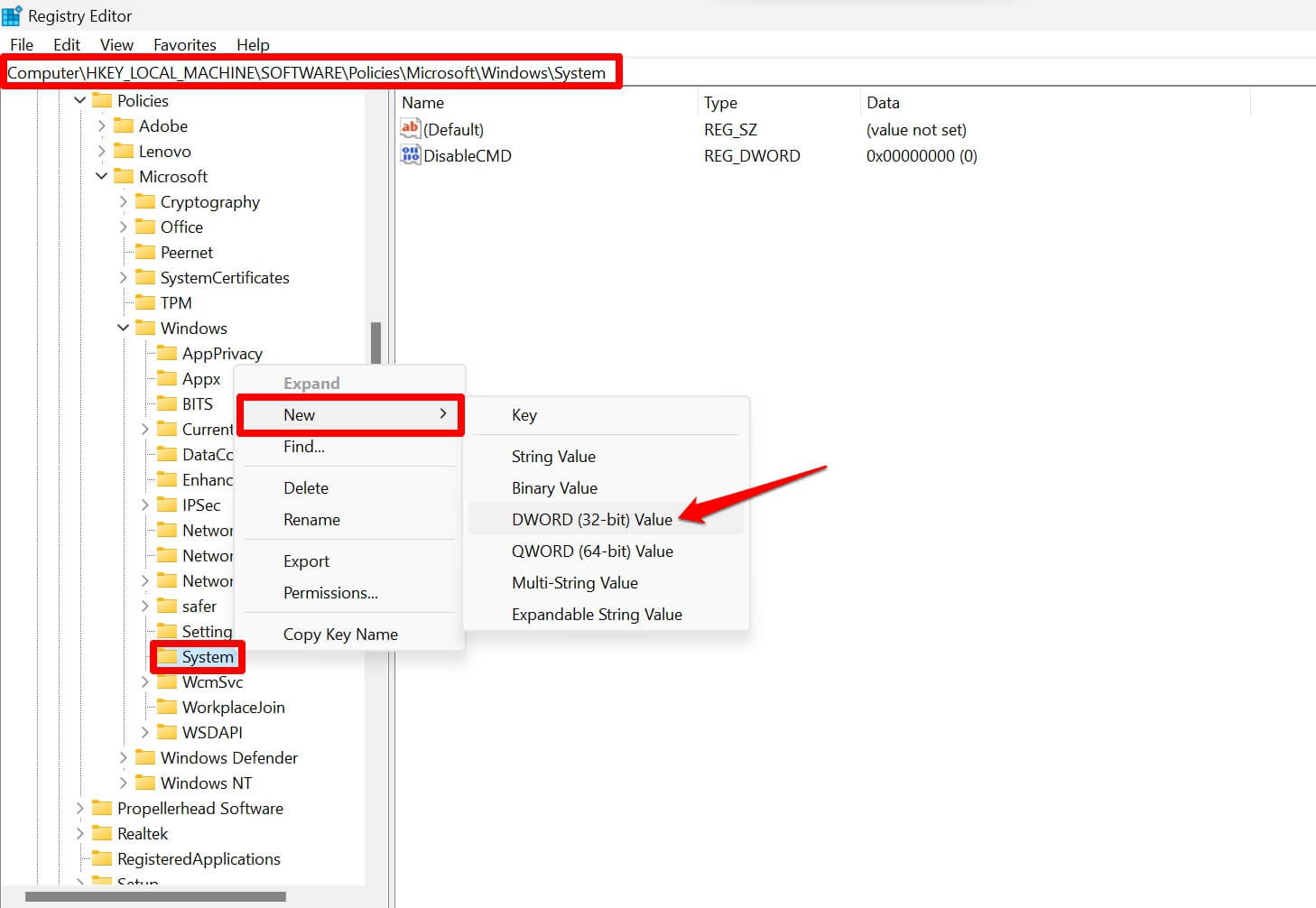
Task: Click the Windows folder icon
Action: tap(145, 328)
